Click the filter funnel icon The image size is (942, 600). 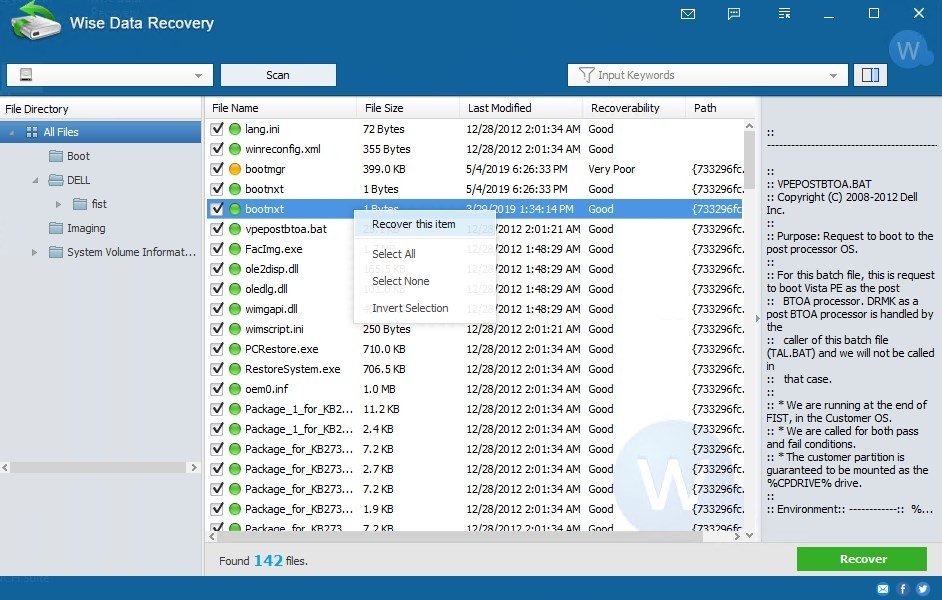point(586,75)
